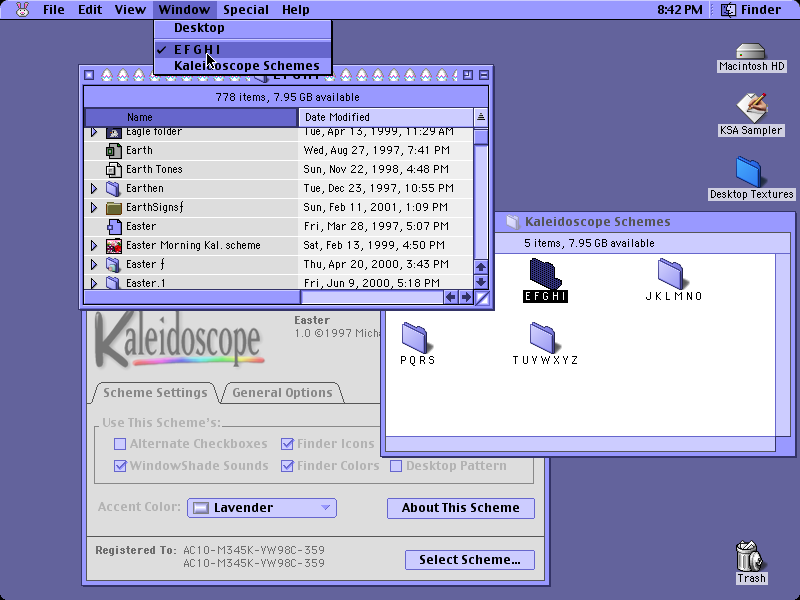Image resolution: width=800 pixels, height=600 pixels.
Task: Expand the Earthen folder triangle
Action: pyautogui.click(x=94, y=188)
